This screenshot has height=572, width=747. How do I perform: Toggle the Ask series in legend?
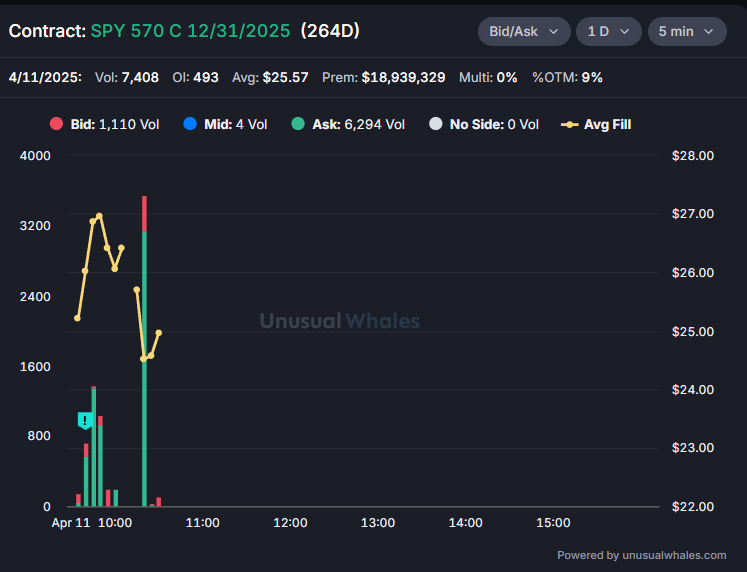click(x=348, y=124)
